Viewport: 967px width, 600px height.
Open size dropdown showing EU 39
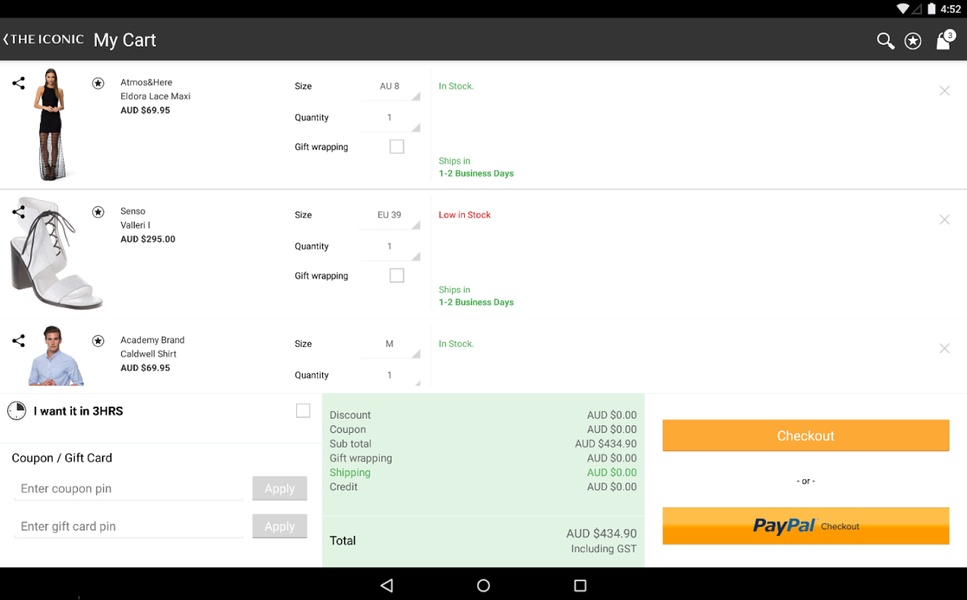pyautogui.click(x=389, y=215)
